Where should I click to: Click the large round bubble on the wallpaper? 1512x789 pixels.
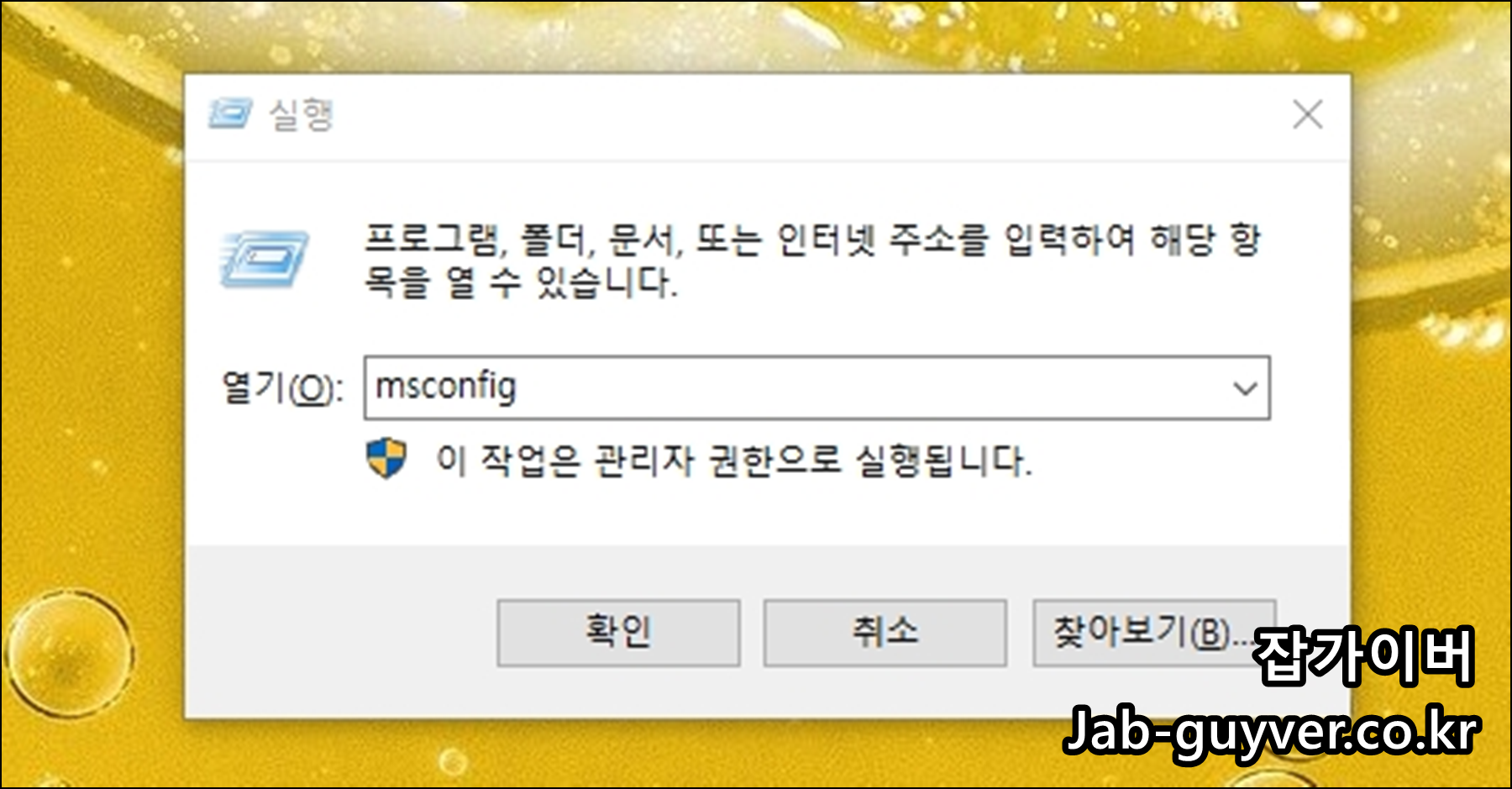pyautogui.click(x=69, y=655)
